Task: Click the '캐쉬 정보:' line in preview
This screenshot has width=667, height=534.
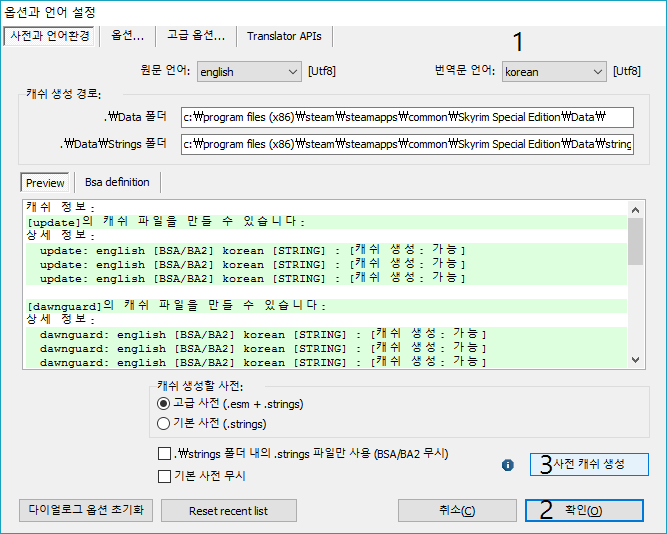Action: coord(60,207)
